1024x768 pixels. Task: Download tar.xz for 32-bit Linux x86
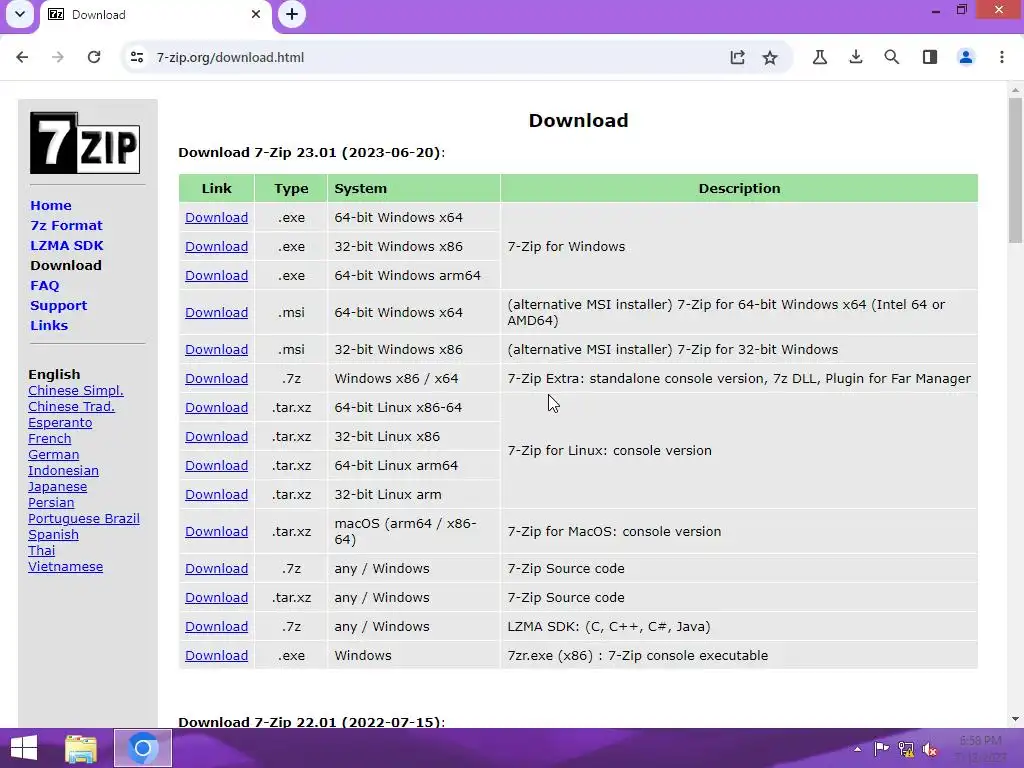216,436
